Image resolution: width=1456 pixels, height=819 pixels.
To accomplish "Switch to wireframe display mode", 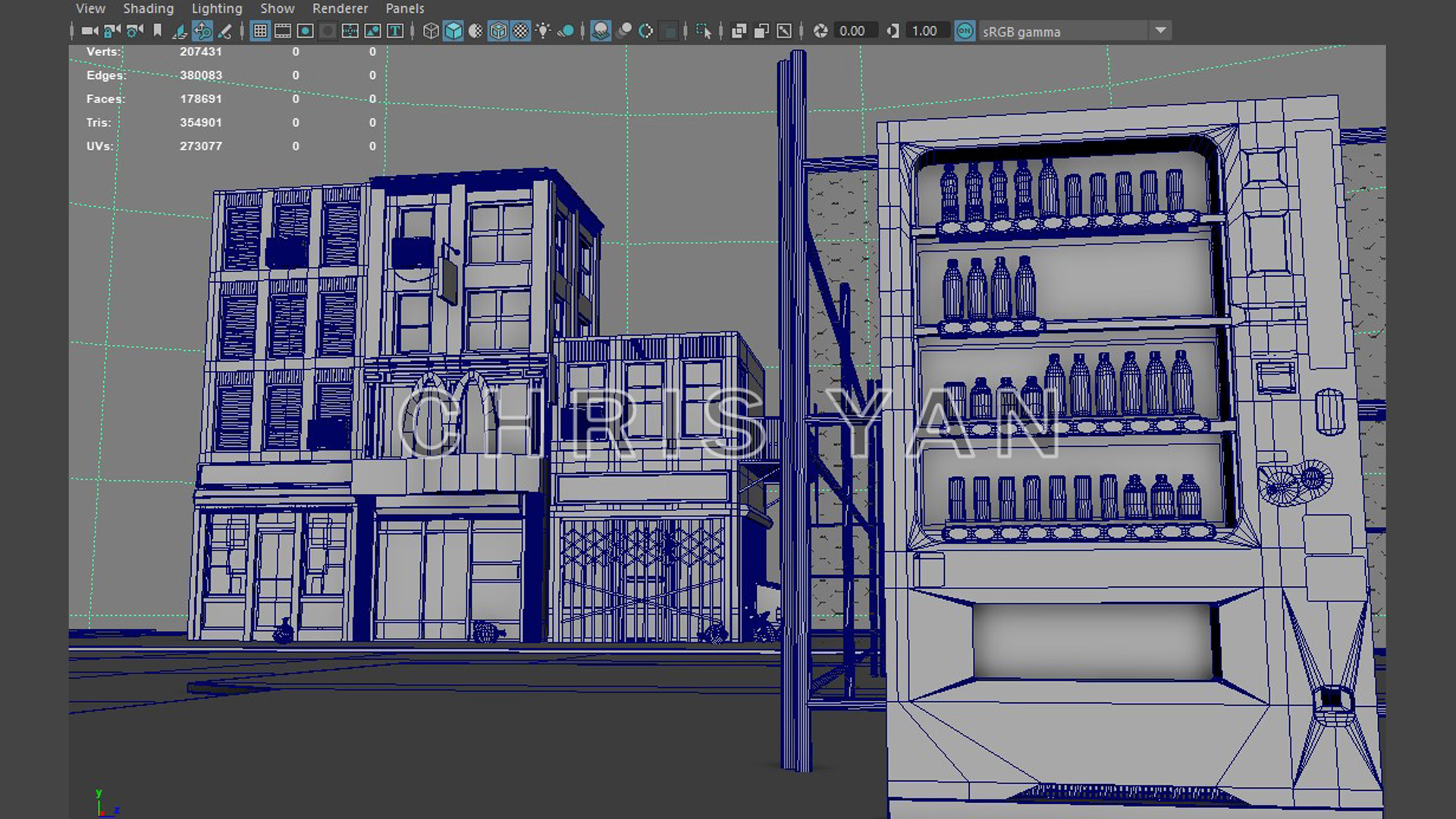I will click(x=431, y=31).
